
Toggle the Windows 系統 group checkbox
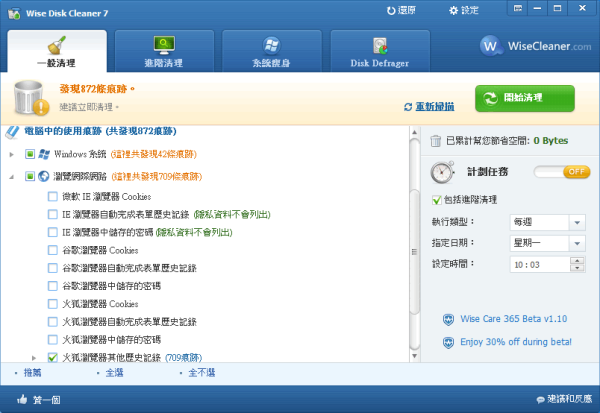[30, 154]
